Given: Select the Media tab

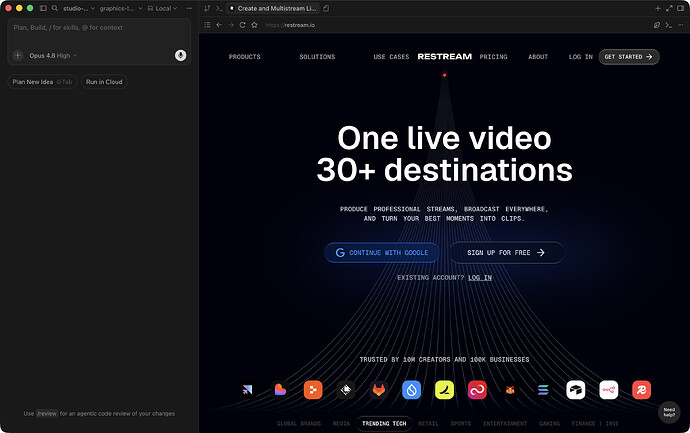Looking at the screenshot, I should [341, 424].
